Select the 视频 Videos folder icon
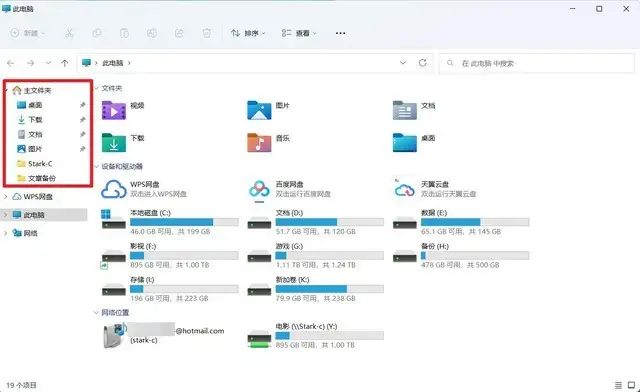 114,110
